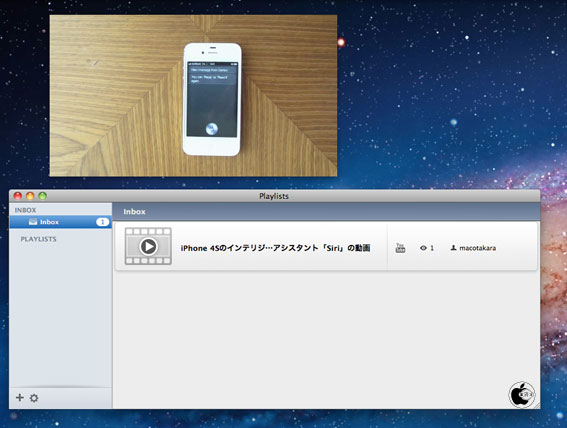Click the PLAYLISTS section header
This screenshot has height=428, width=567.
point(38,239)
